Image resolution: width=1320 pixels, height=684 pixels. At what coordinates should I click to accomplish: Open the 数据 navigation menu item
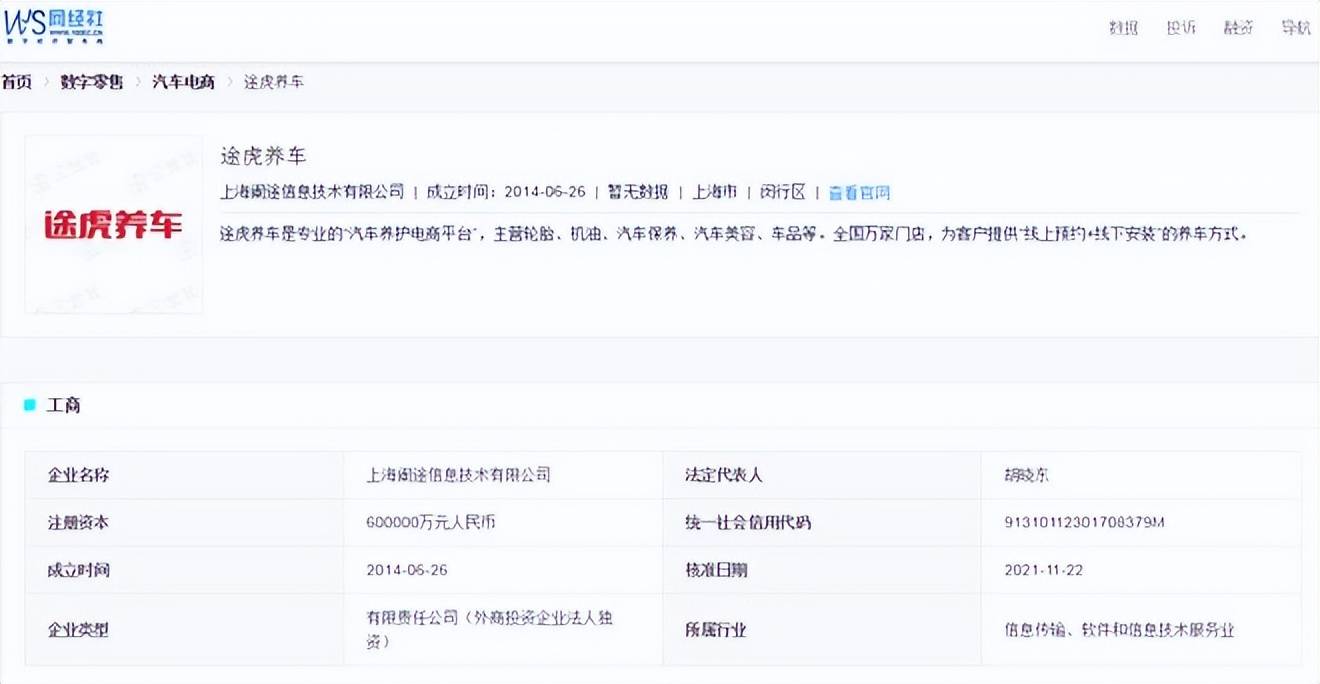(1123, 28)
